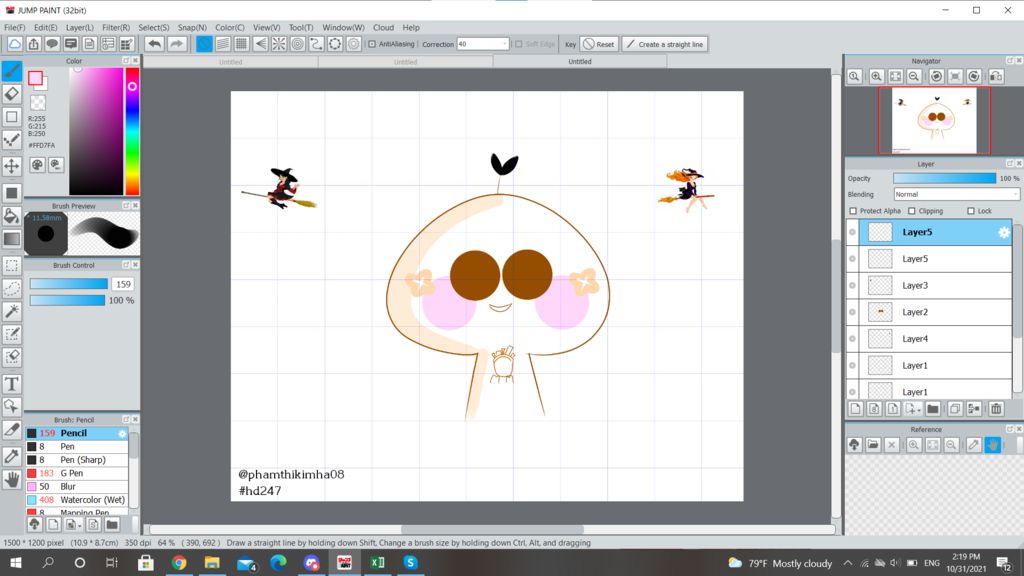Click the Redo arrow in the toolbar
Viewport: 1024px width, 576px height.
tap(176, 44)
